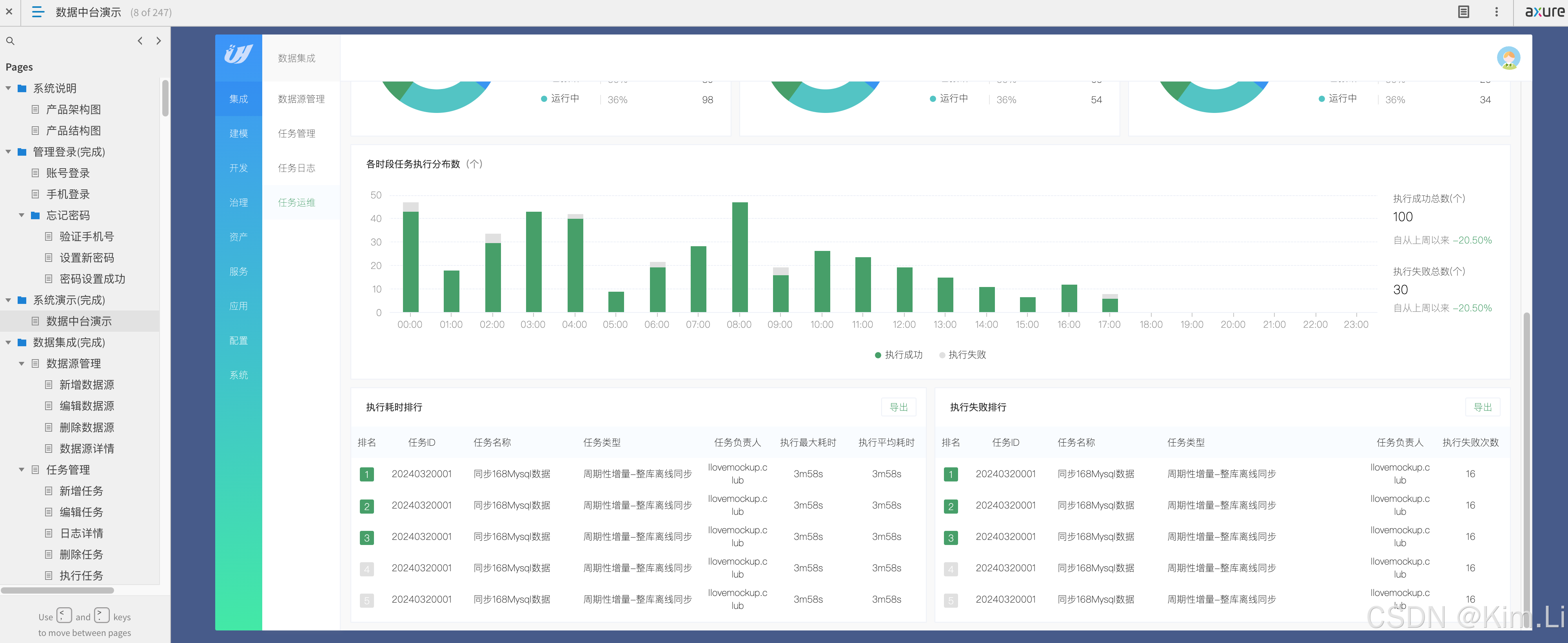Click the 执行失败次数 column header
This screenshot has height=643, width=1568.
[1470, 443]
